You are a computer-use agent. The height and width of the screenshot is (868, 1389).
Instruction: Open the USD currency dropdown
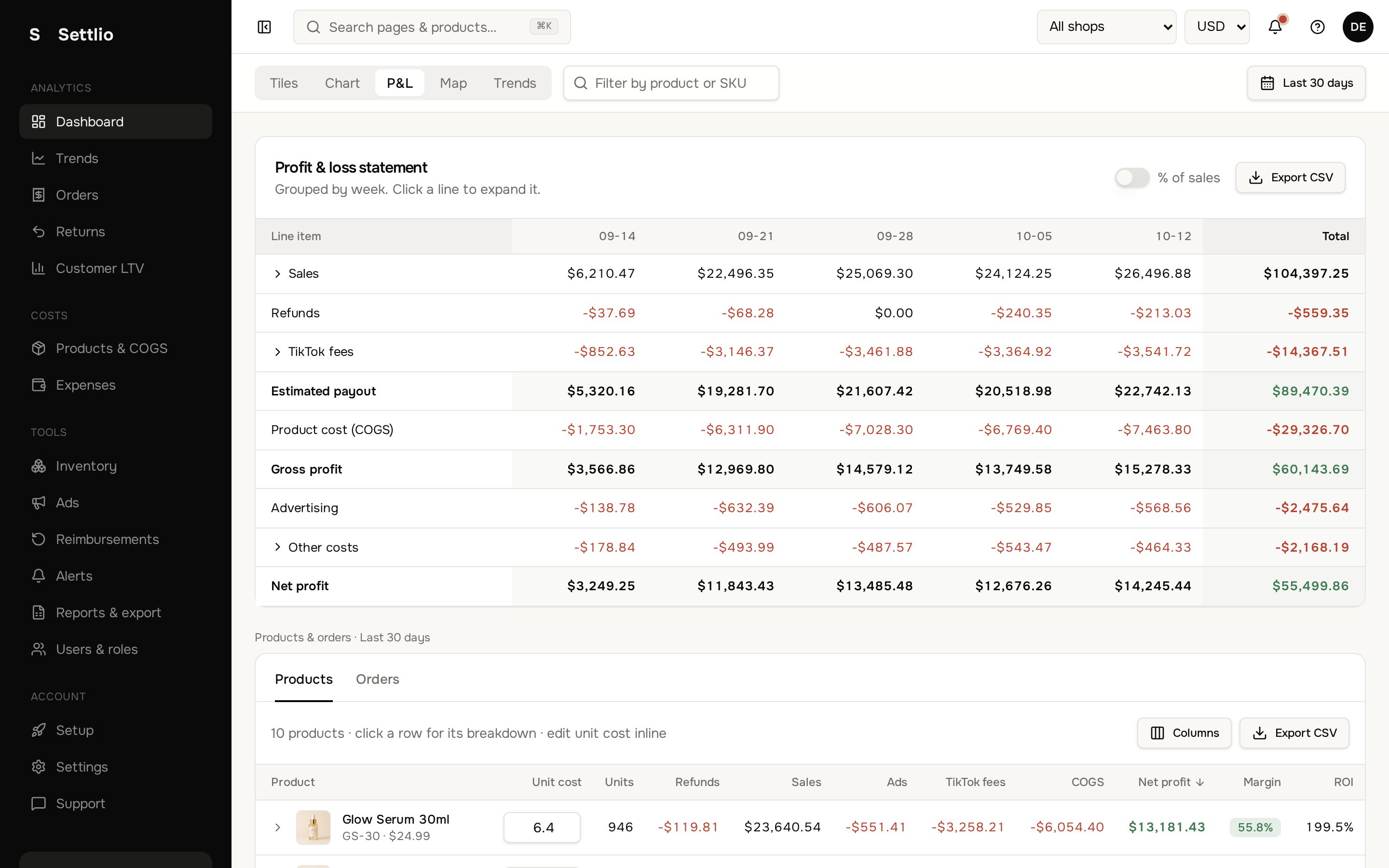coord(1217,27)
